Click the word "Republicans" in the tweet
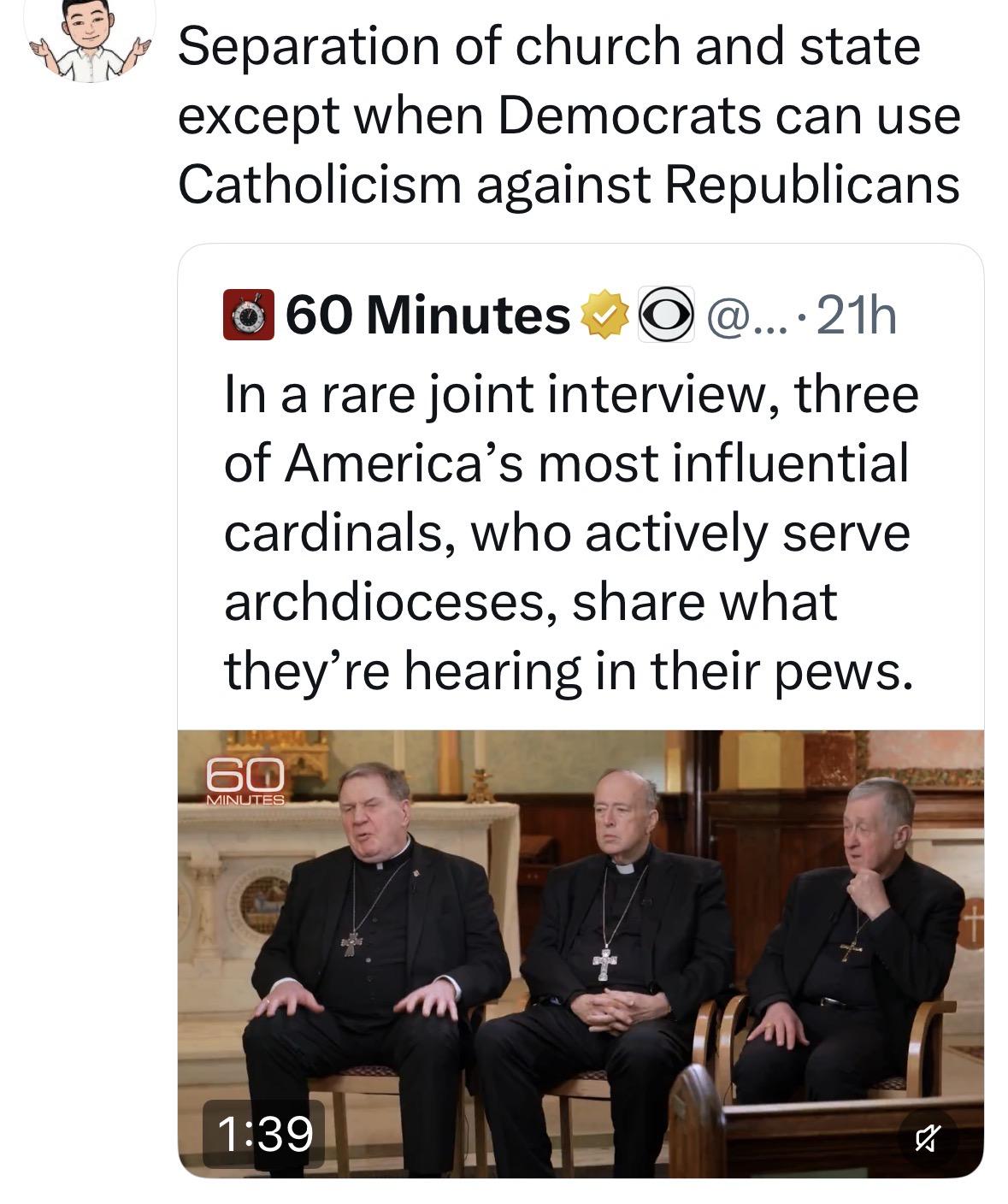The image size is (1008, 1204). coord(811,184)
